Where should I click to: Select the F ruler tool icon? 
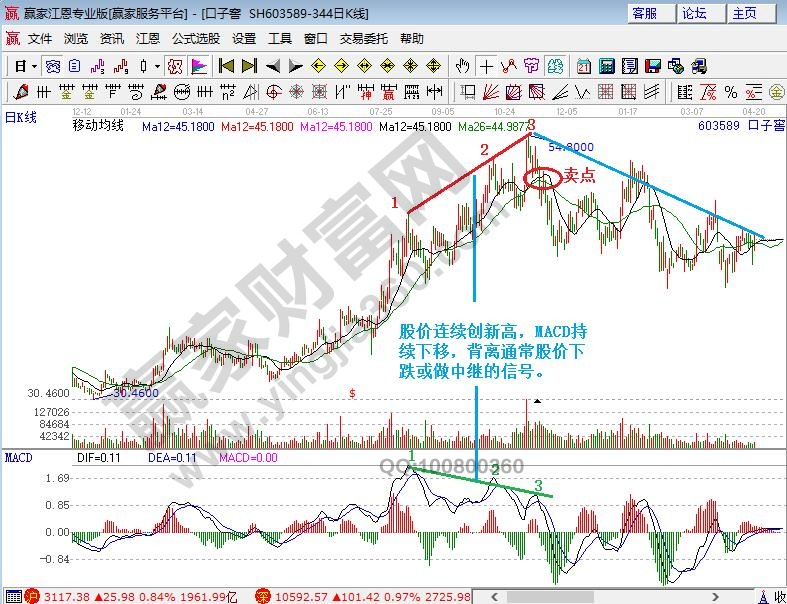click(113, 92)
